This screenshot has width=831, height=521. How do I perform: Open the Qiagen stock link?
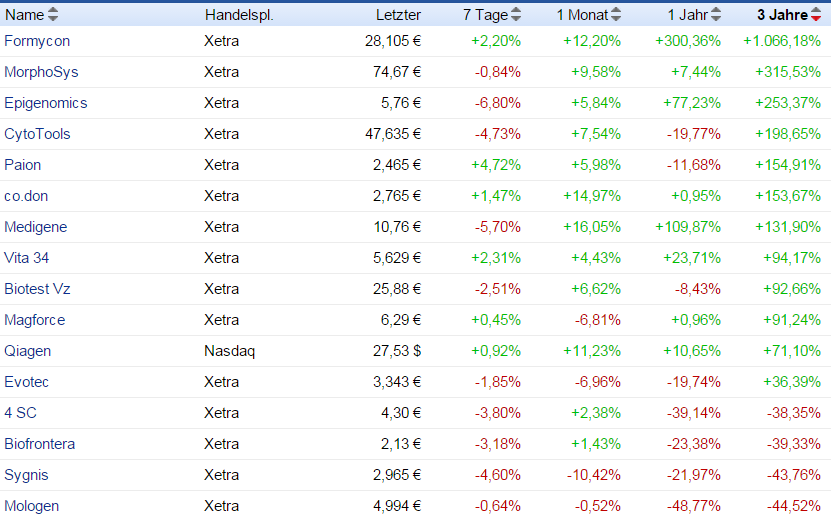28,351
